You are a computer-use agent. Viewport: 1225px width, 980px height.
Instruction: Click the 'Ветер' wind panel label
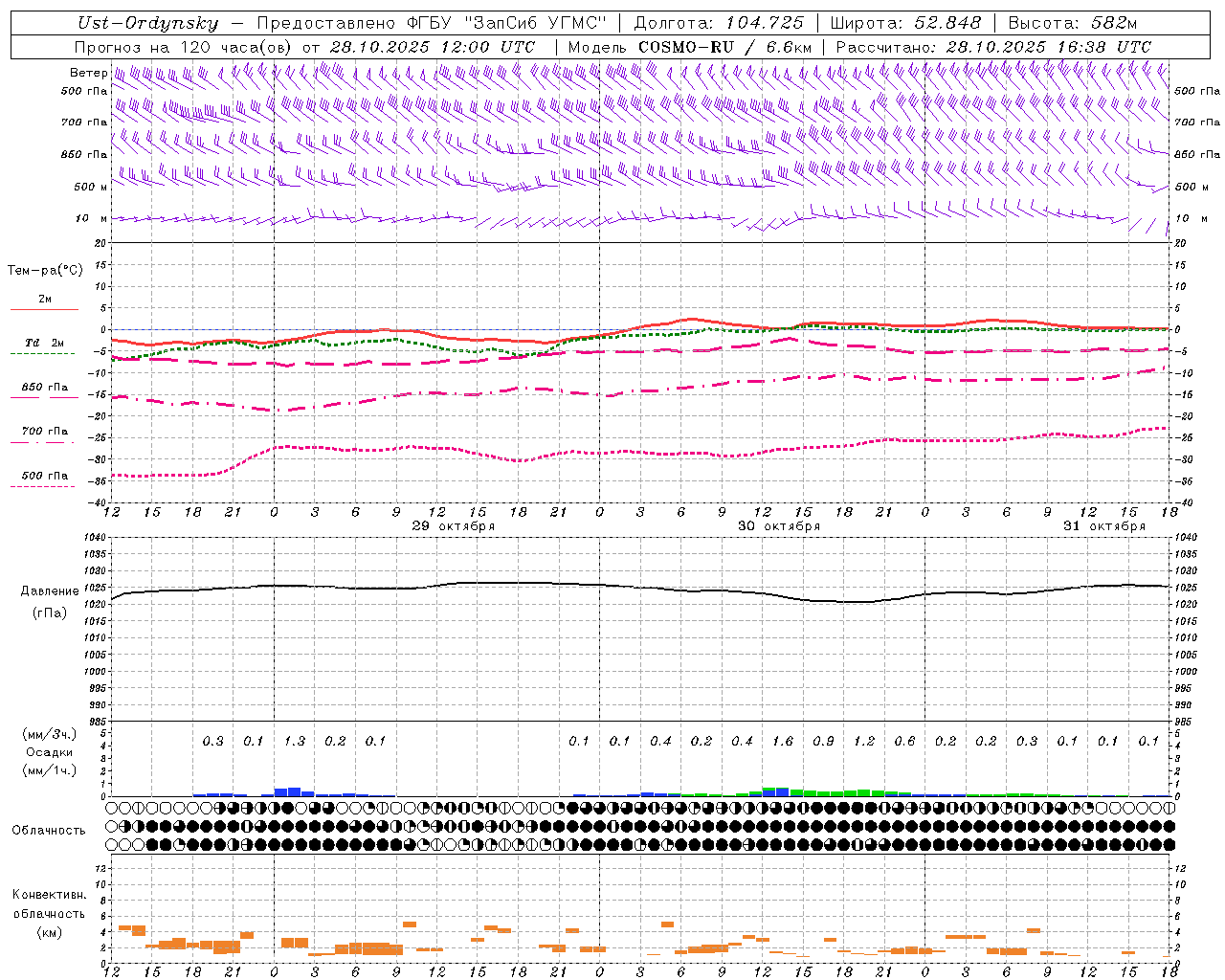tap(88, 73)
